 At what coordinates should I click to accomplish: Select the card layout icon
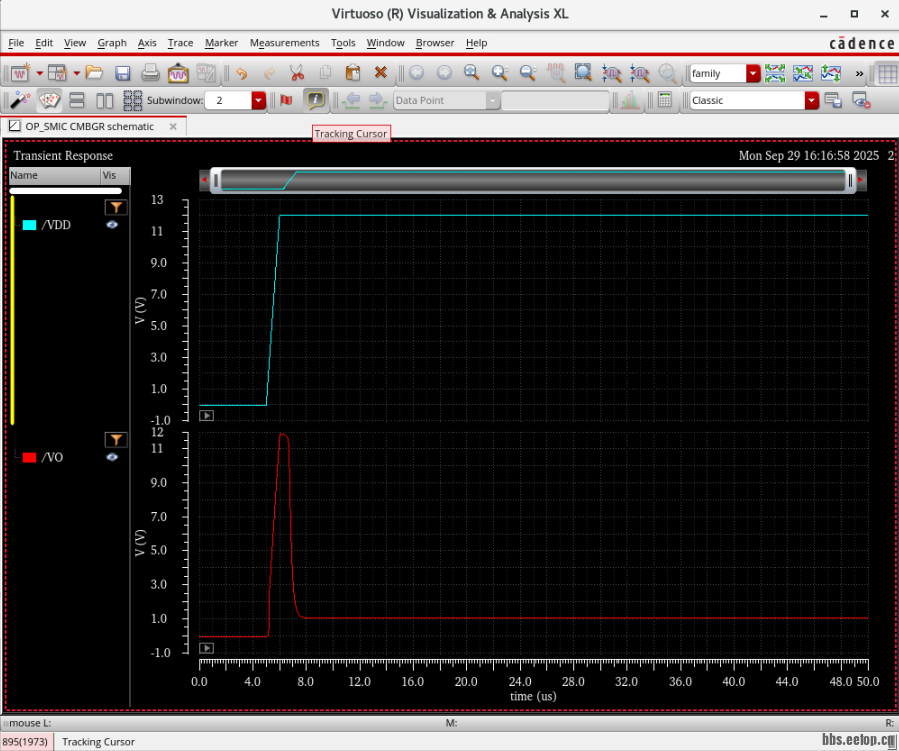[x=49, y=100]
